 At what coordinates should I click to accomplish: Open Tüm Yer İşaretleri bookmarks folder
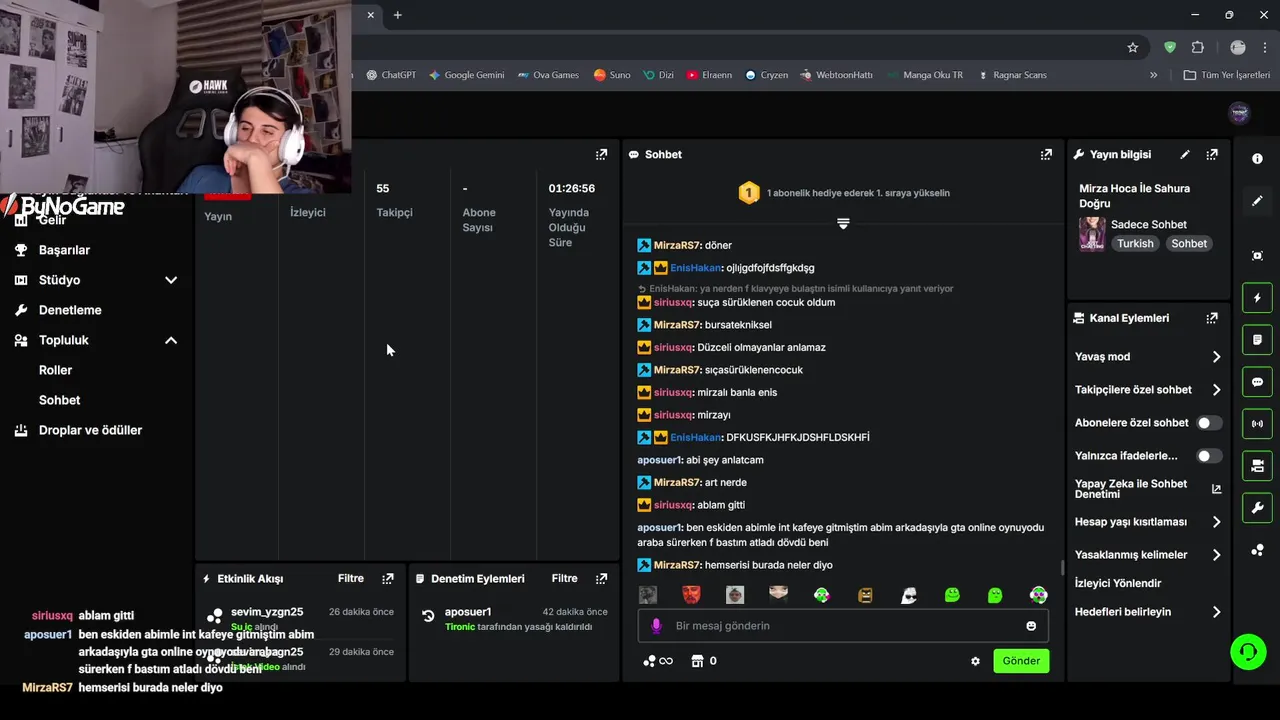tap(1227, 75)
